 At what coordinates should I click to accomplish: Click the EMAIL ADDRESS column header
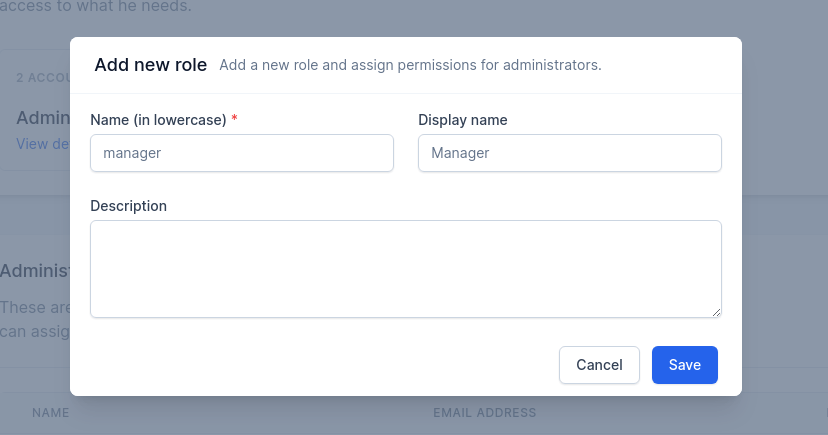tap(485, 412)
